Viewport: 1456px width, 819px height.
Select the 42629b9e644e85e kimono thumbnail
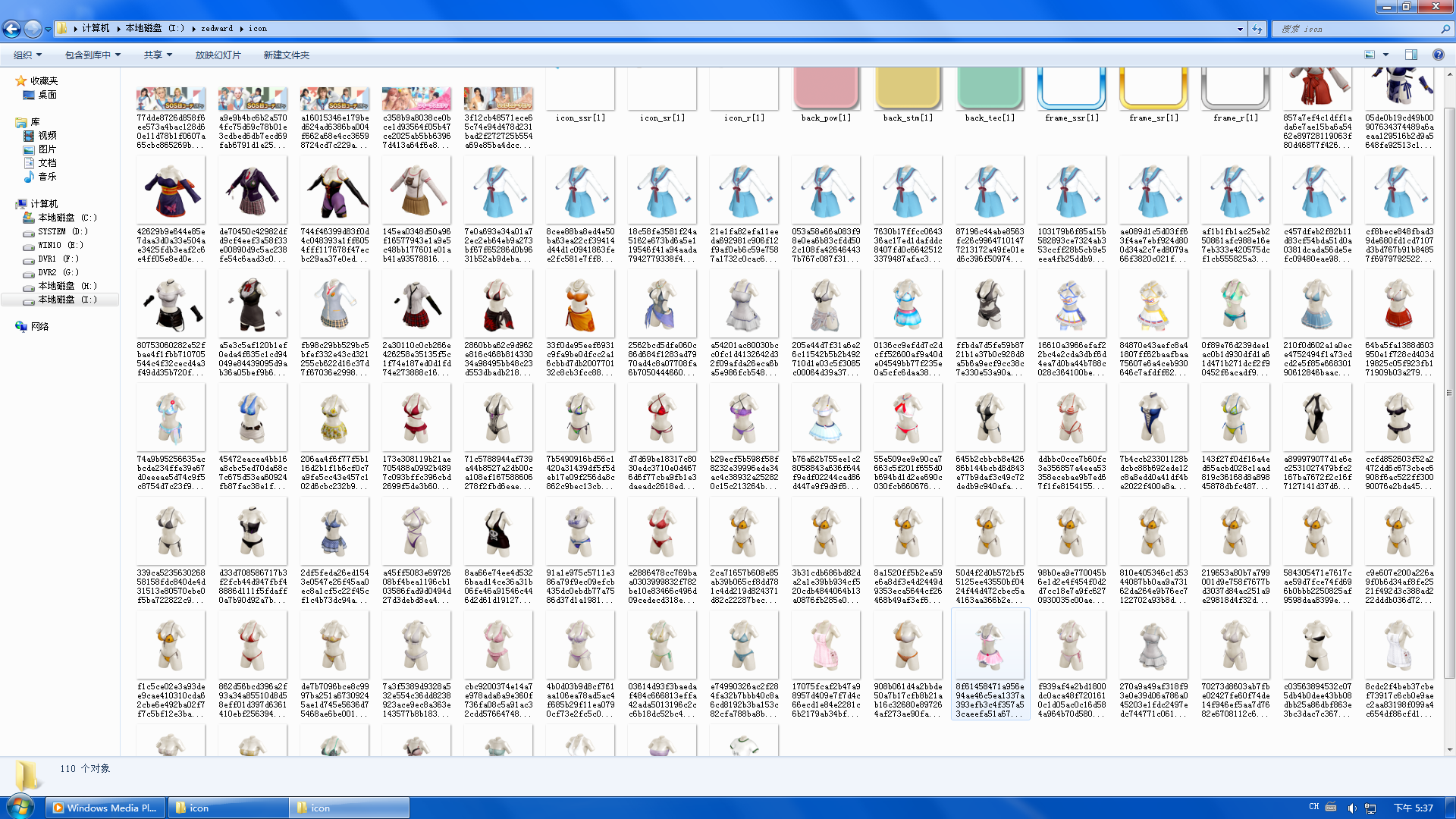coord(171,190)
